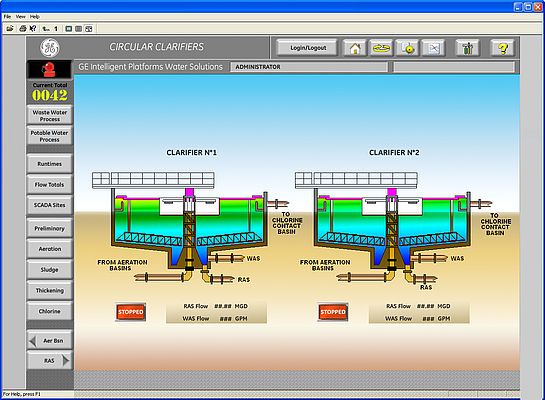Click the WAS Flow value for Clarifier N°2

428,318
